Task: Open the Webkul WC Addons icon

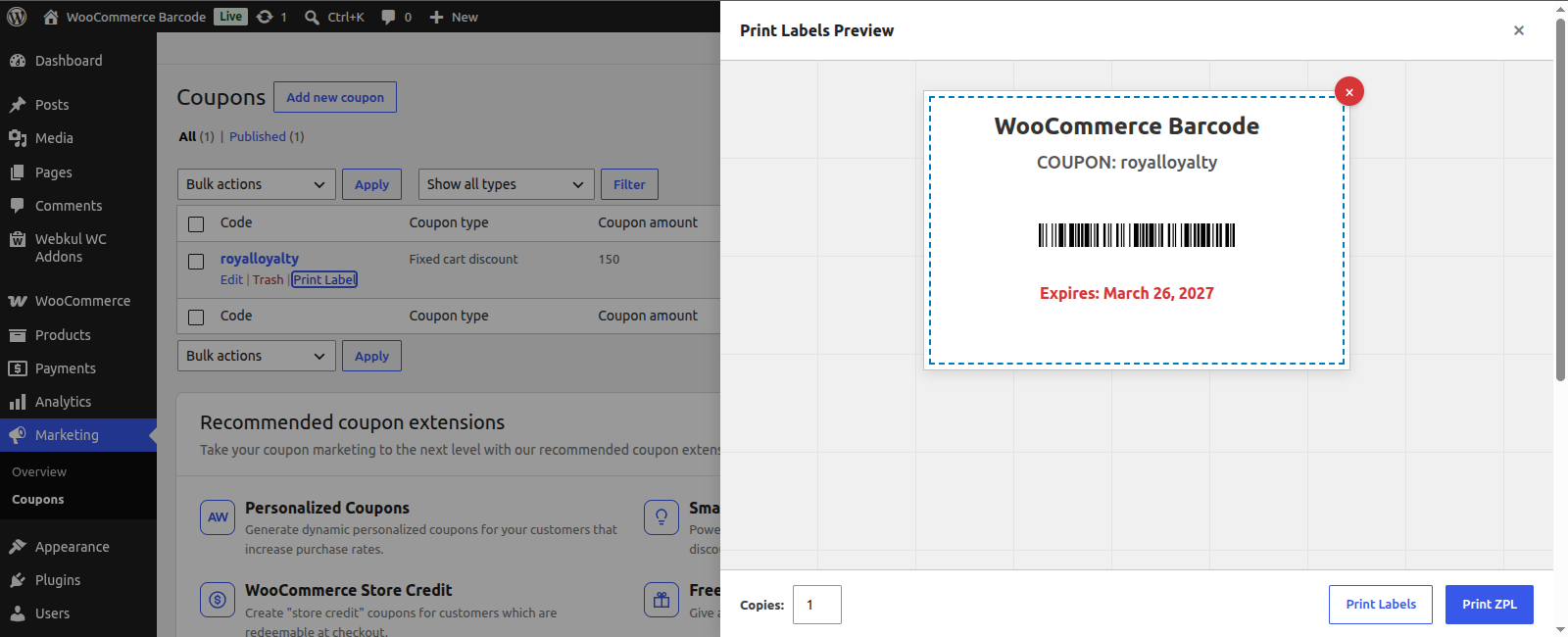Action: click(x=18, y=239)
